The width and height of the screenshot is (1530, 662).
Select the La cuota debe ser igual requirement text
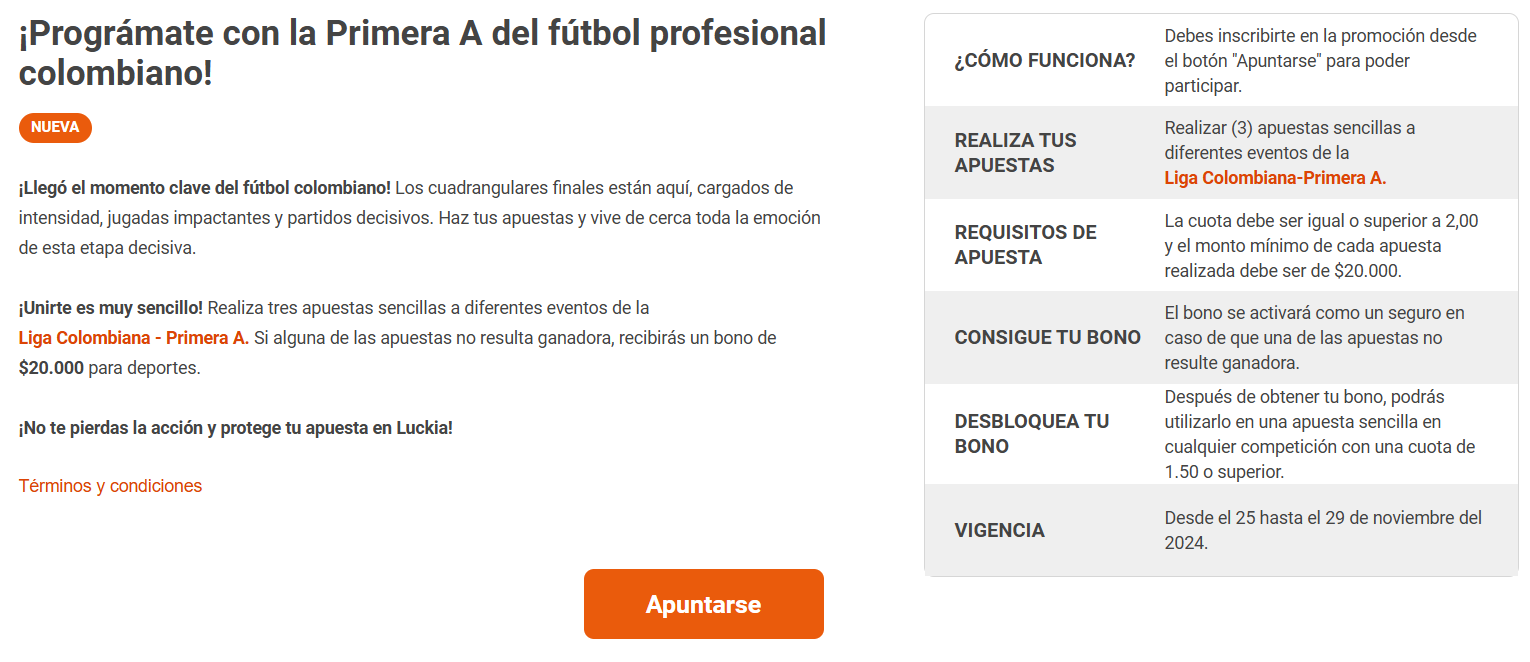[x=1320, y=245]
